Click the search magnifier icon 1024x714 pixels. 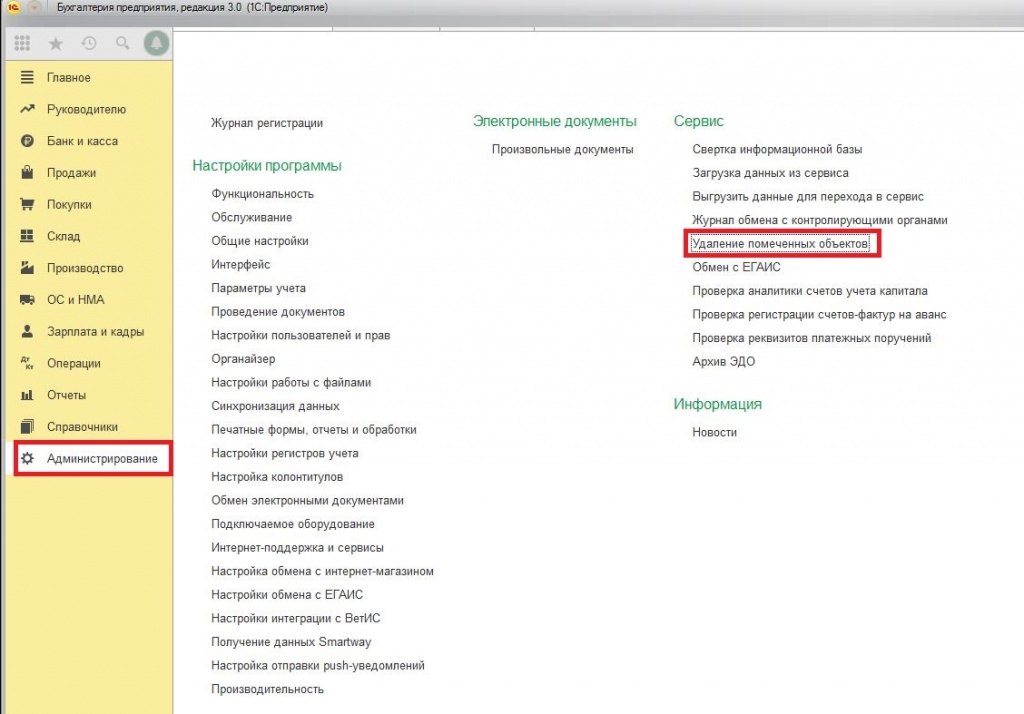(x=122, y=43)
